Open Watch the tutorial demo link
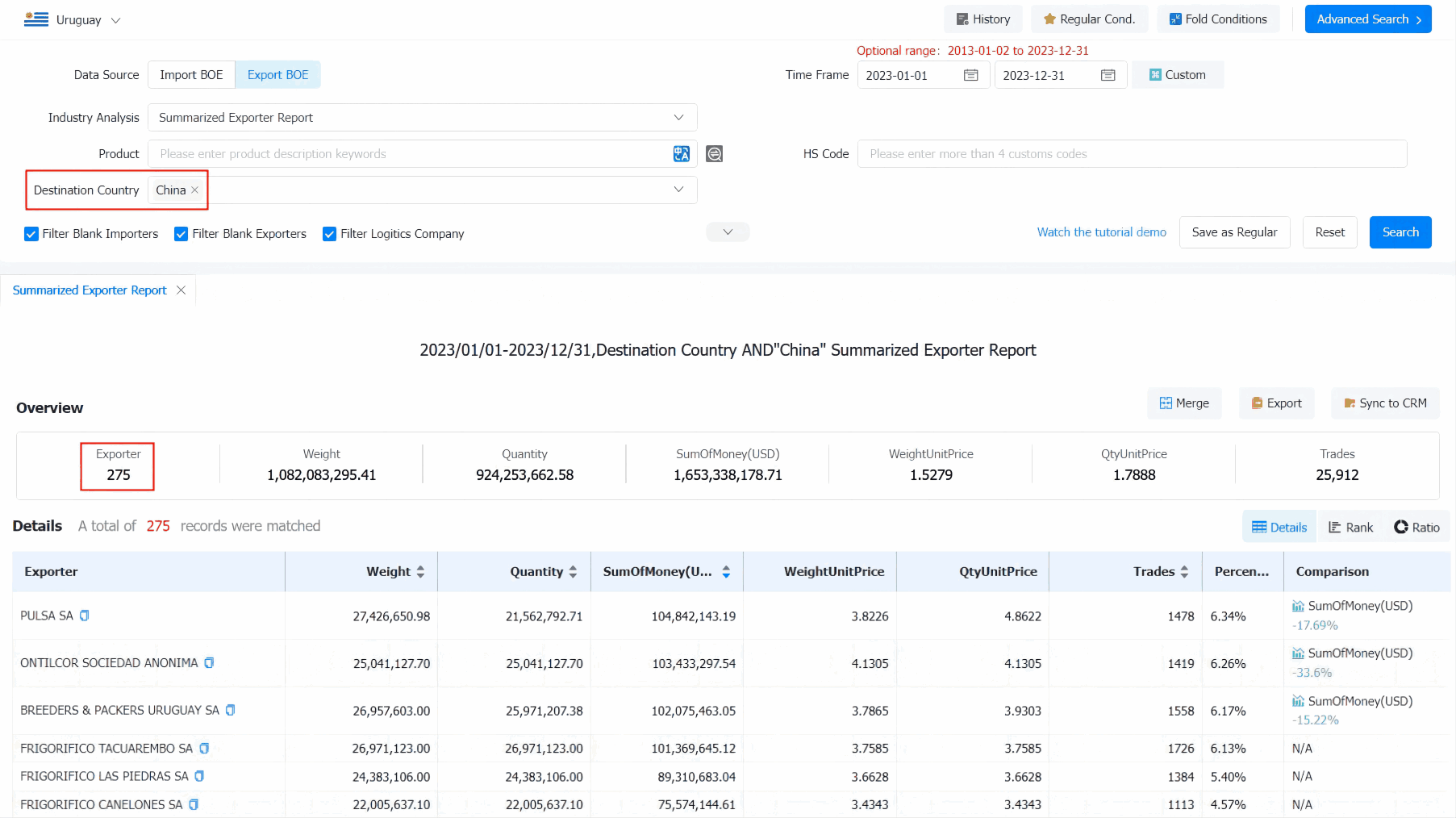 pos(1101,232)
